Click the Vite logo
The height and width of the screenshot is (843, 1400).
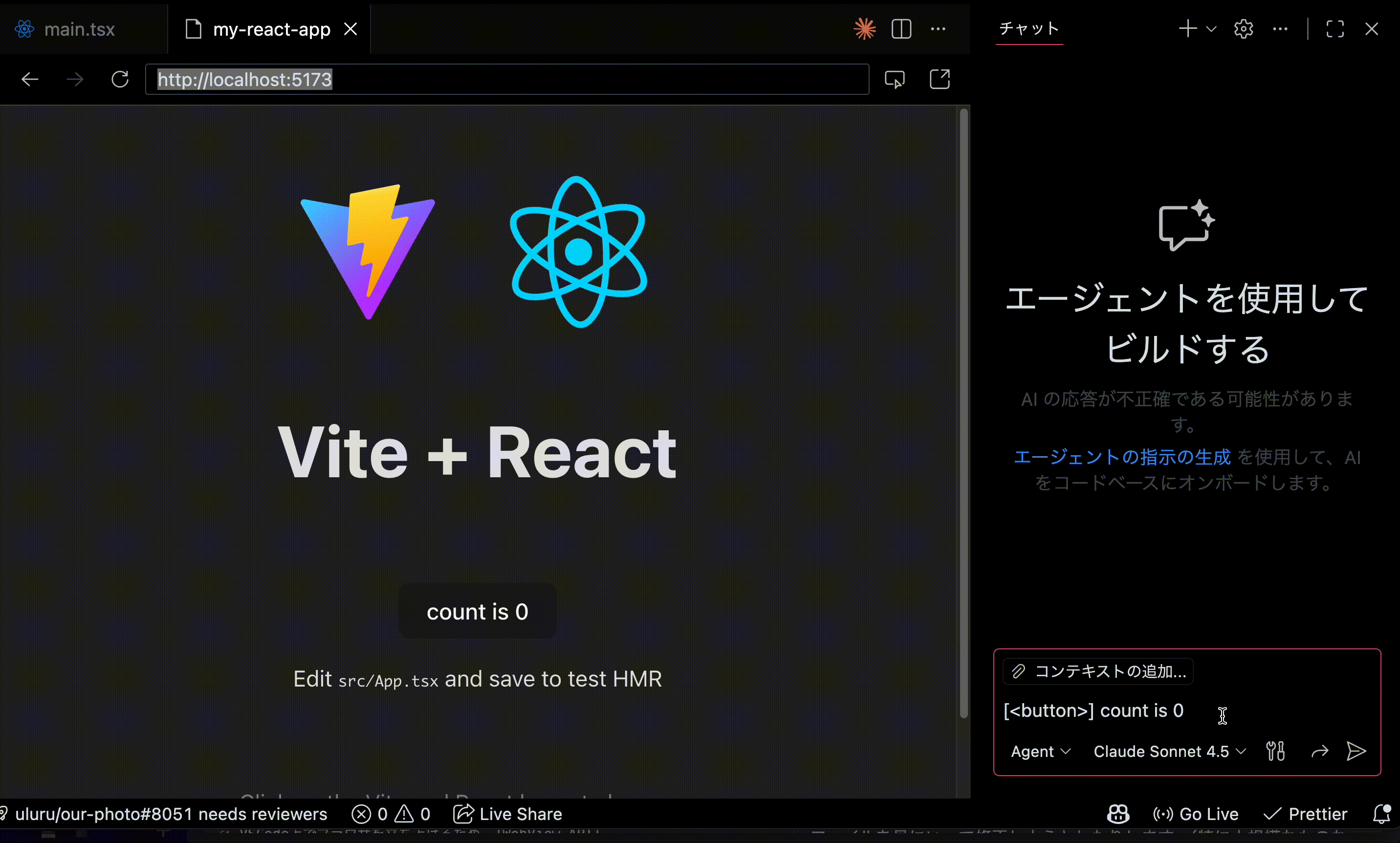pyautogui.click(x=368, y=252)
